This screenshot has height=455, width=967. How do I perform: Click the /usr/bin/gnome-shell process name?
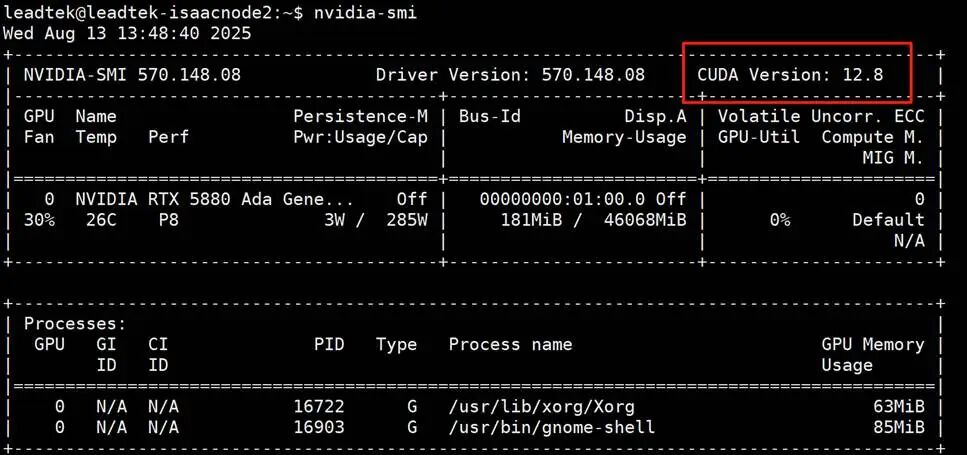(x=551, y=427)
